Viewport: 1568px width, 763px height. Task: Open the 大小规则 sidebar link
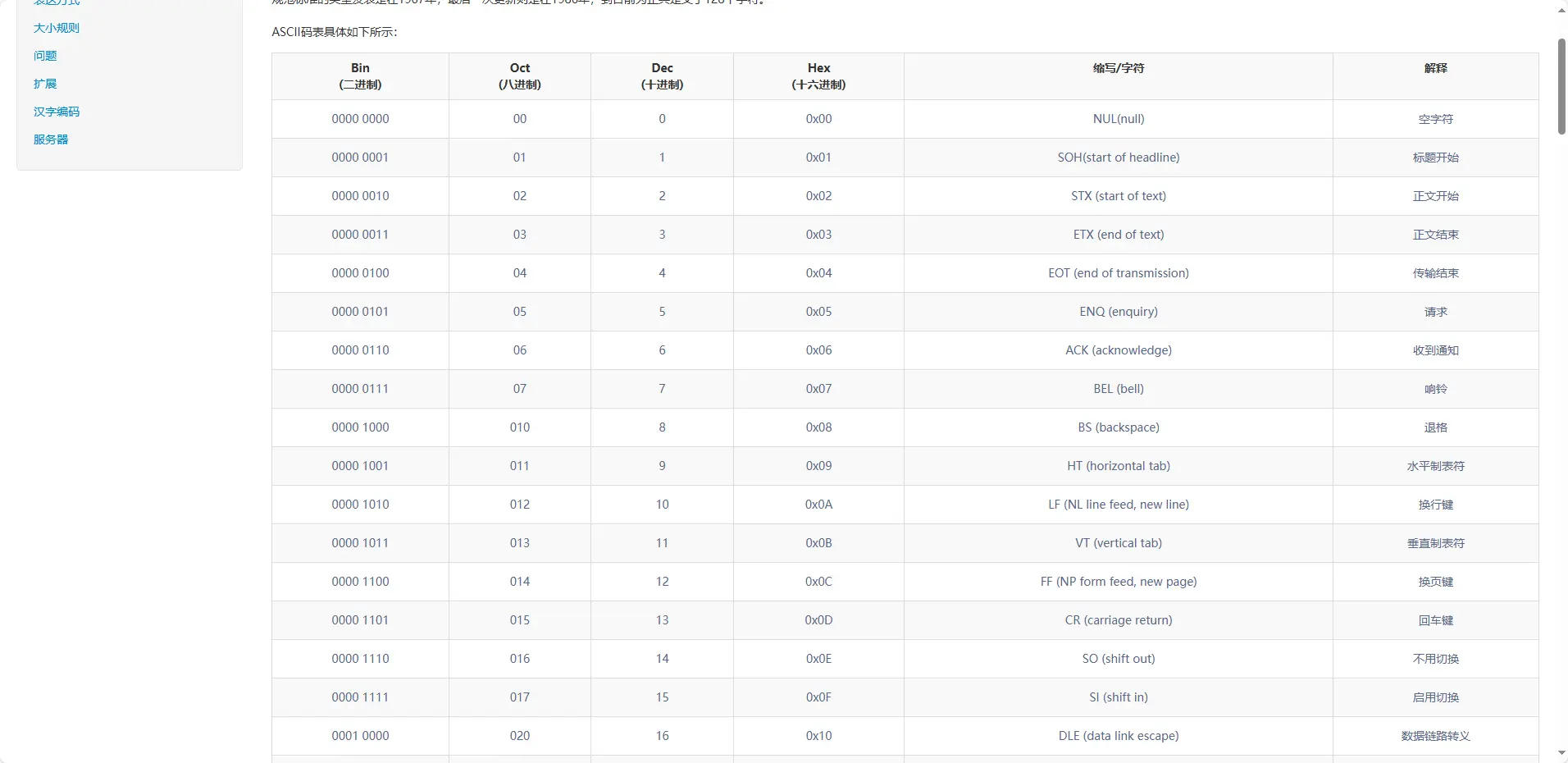pyautogui.click(x=56, y=28)
